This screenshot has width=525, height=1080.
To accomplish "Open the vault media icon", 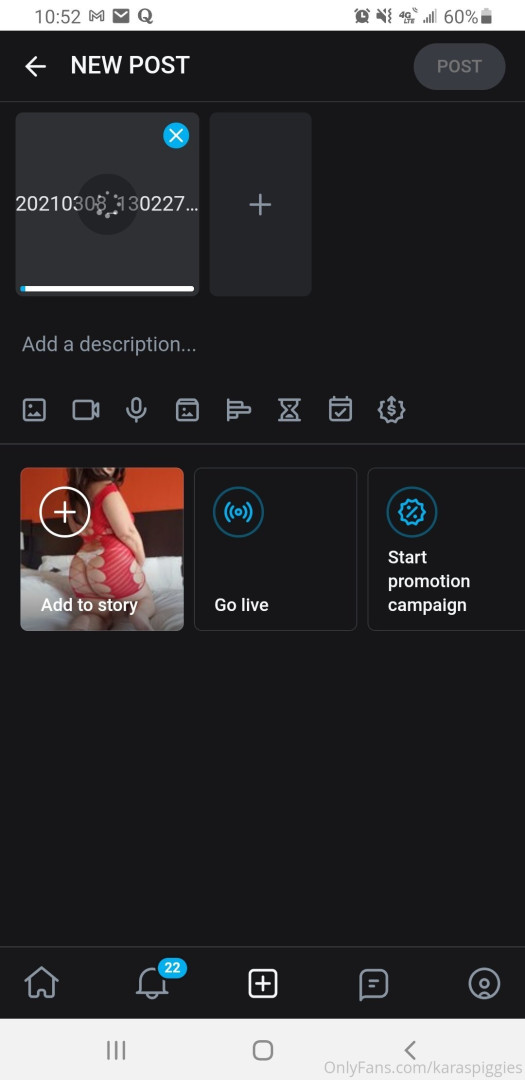I will [x=187, y=411].
